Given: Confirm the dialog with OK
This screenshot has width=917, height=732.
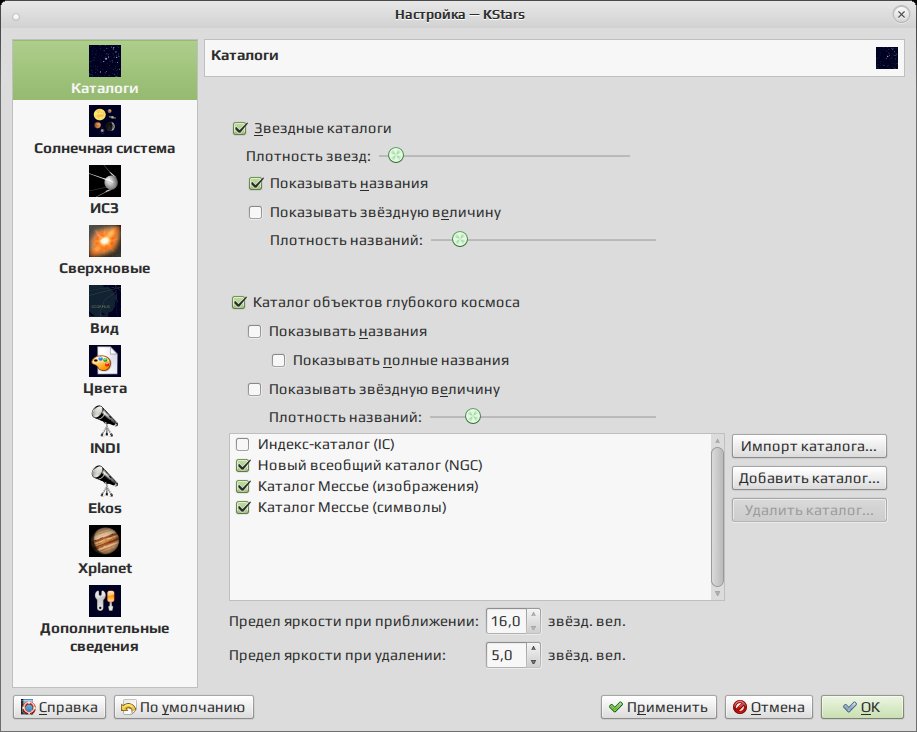Looking at the screenshot, I should click(x=862, y=707).
